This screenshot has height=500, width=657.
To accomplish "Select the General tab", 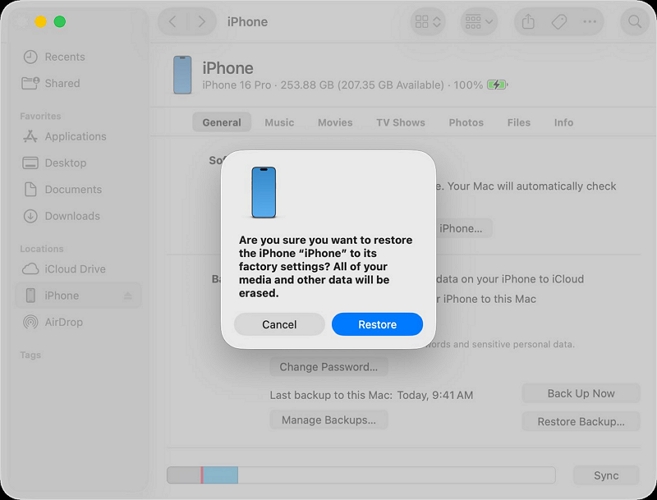I will (x=222, y=122).
